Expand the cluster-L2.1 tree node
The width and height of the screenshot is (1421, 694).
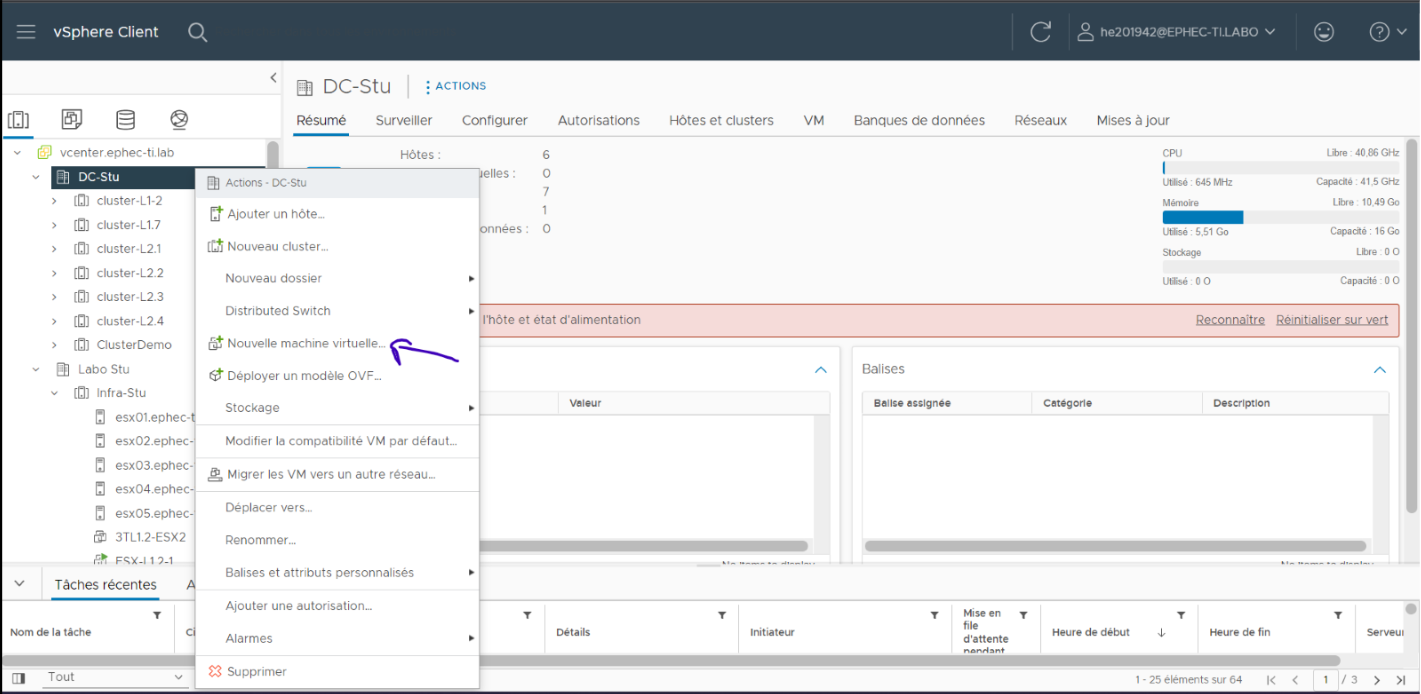click(x=55, y=249)
